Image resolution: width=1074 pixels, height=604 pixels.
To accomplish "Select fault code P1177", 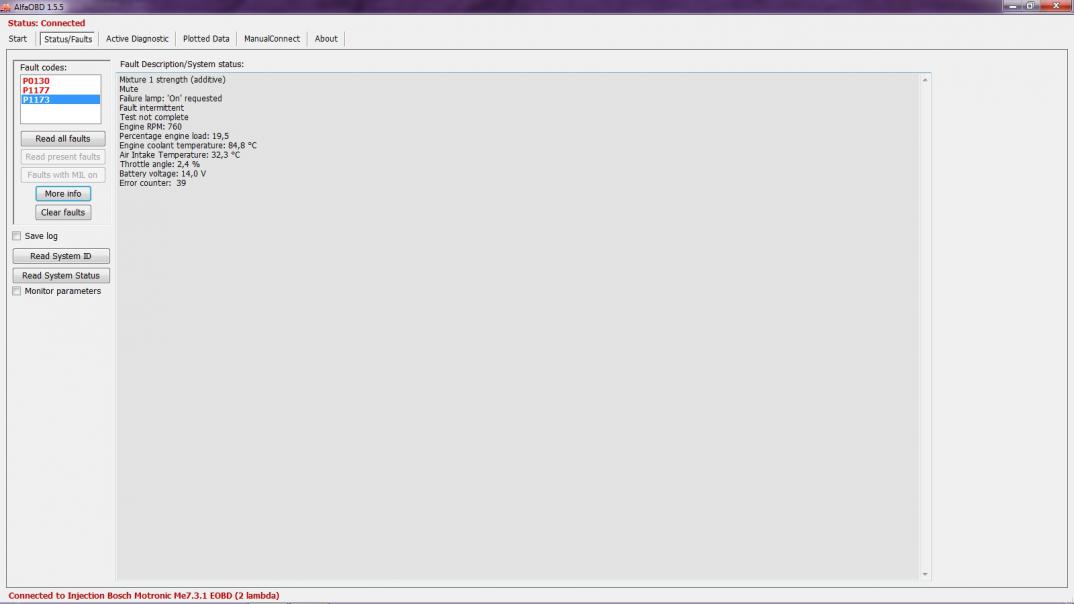I will (60, 90).
